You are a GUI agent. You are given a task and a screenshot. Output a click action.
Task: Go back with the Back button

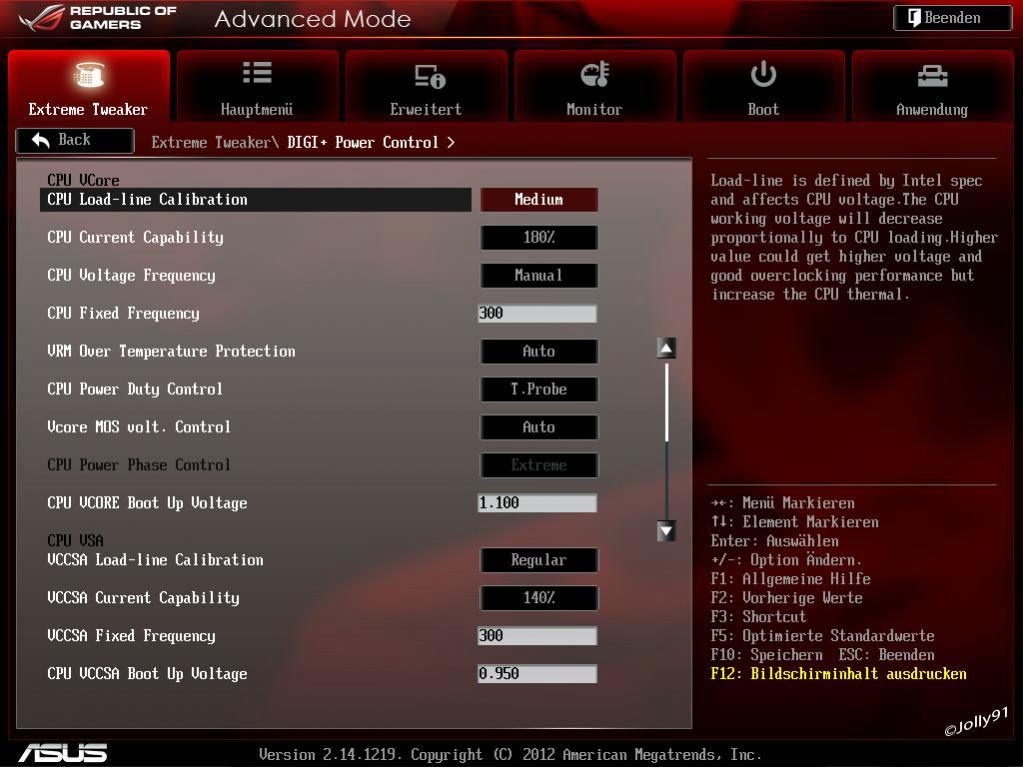click(75, 140)
